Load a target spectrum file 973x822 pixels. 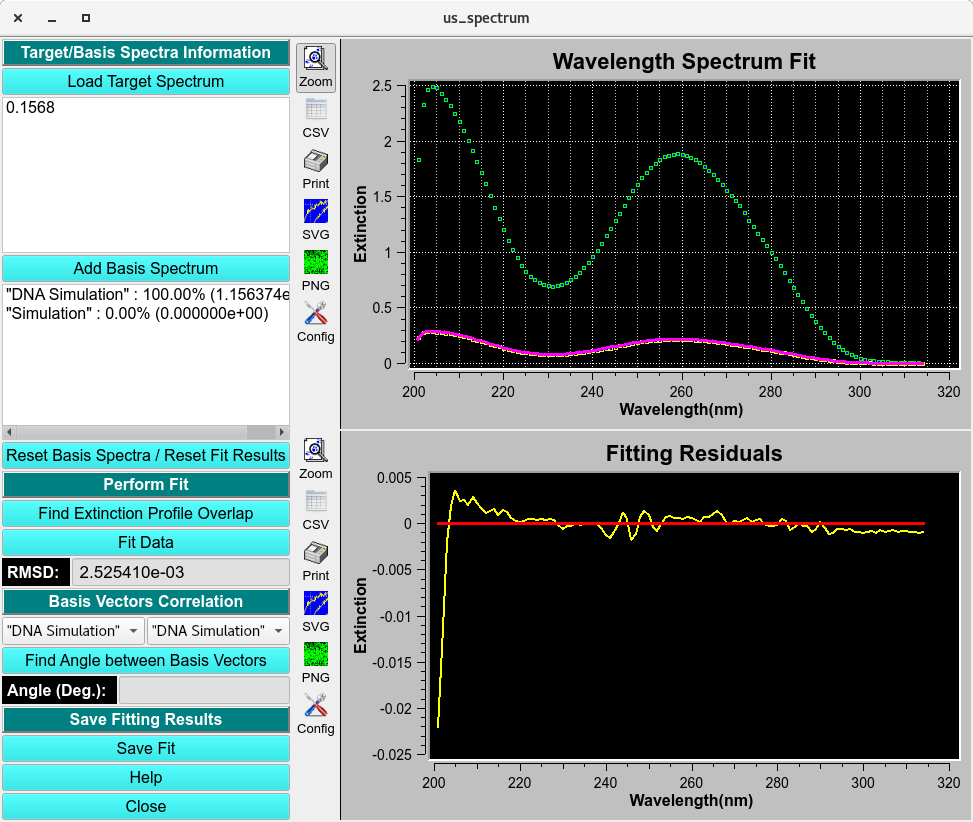146,81
